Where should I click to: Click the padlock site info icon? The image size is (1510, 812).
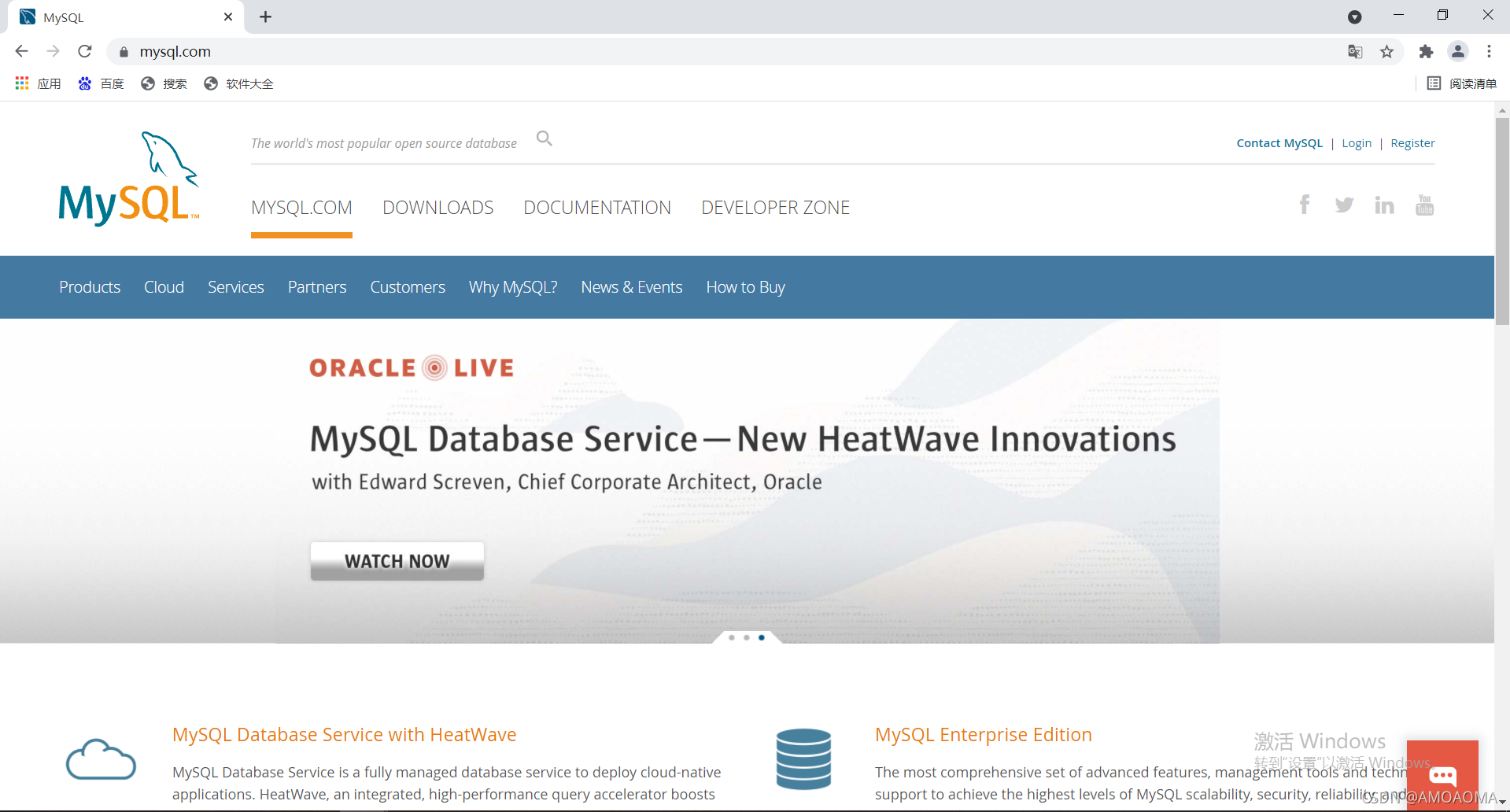124,52
